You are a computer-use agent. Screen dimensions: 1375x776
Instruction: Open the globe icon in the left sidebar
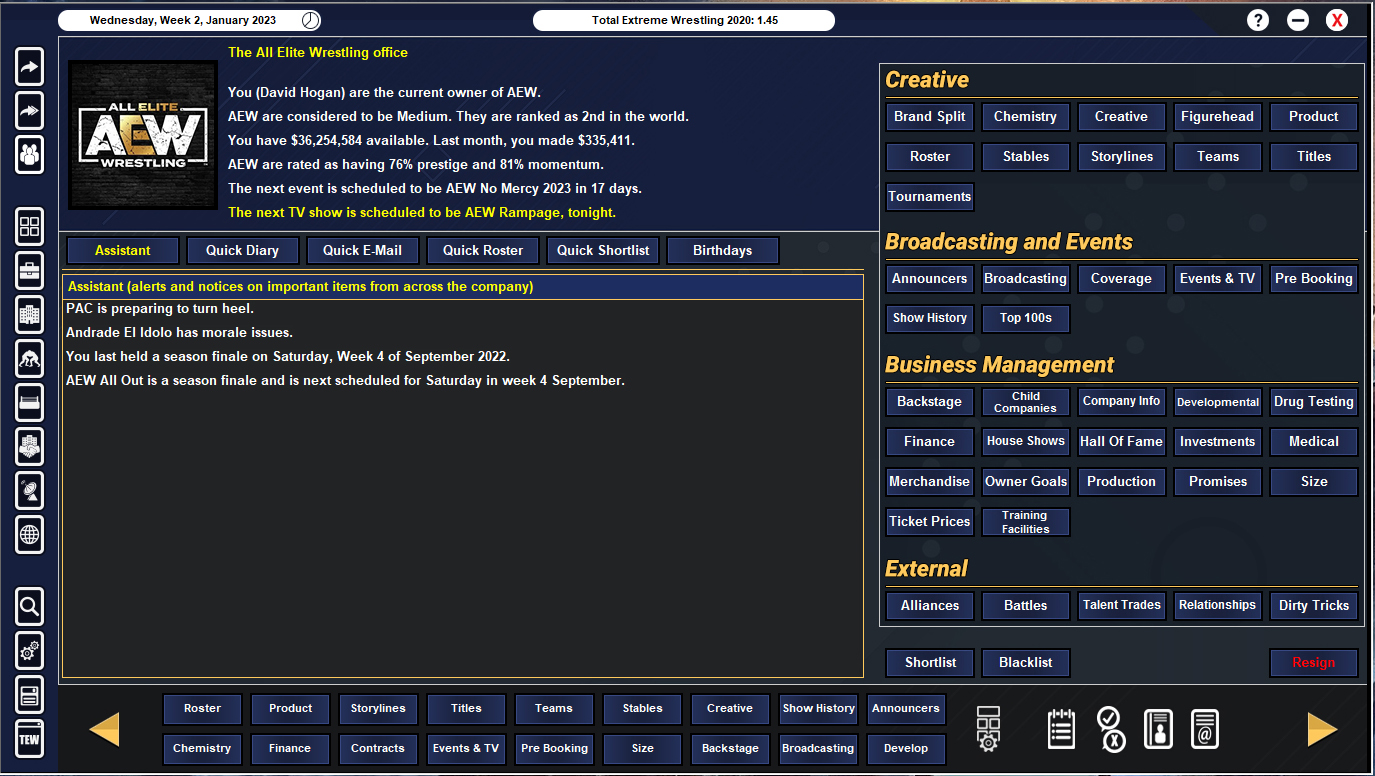pyautogui.click(x=30, y=535)
